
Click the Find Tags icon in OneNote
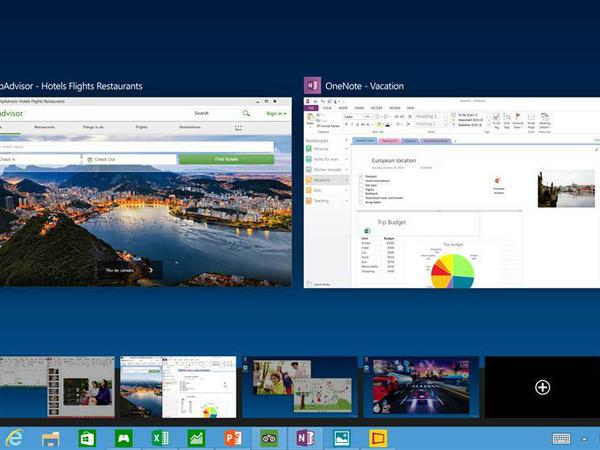[507, 121]
